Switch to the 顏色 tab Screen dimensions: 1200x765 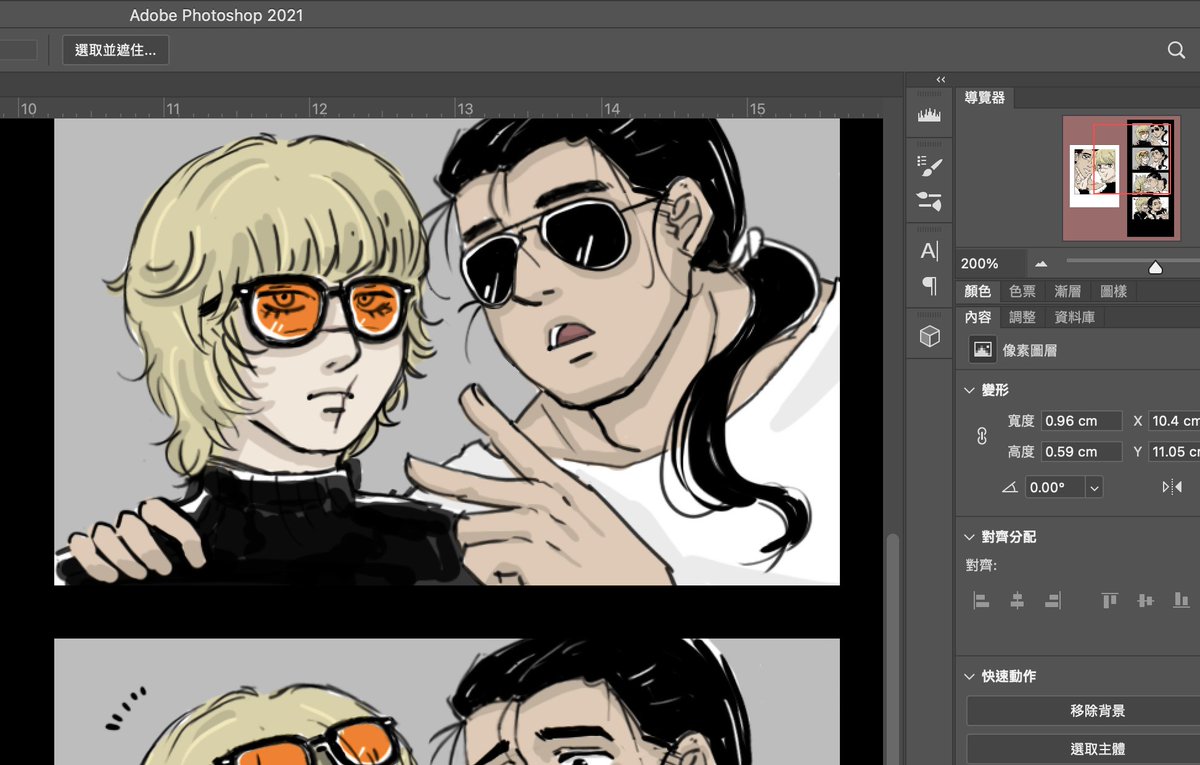(x=977, y=291)
